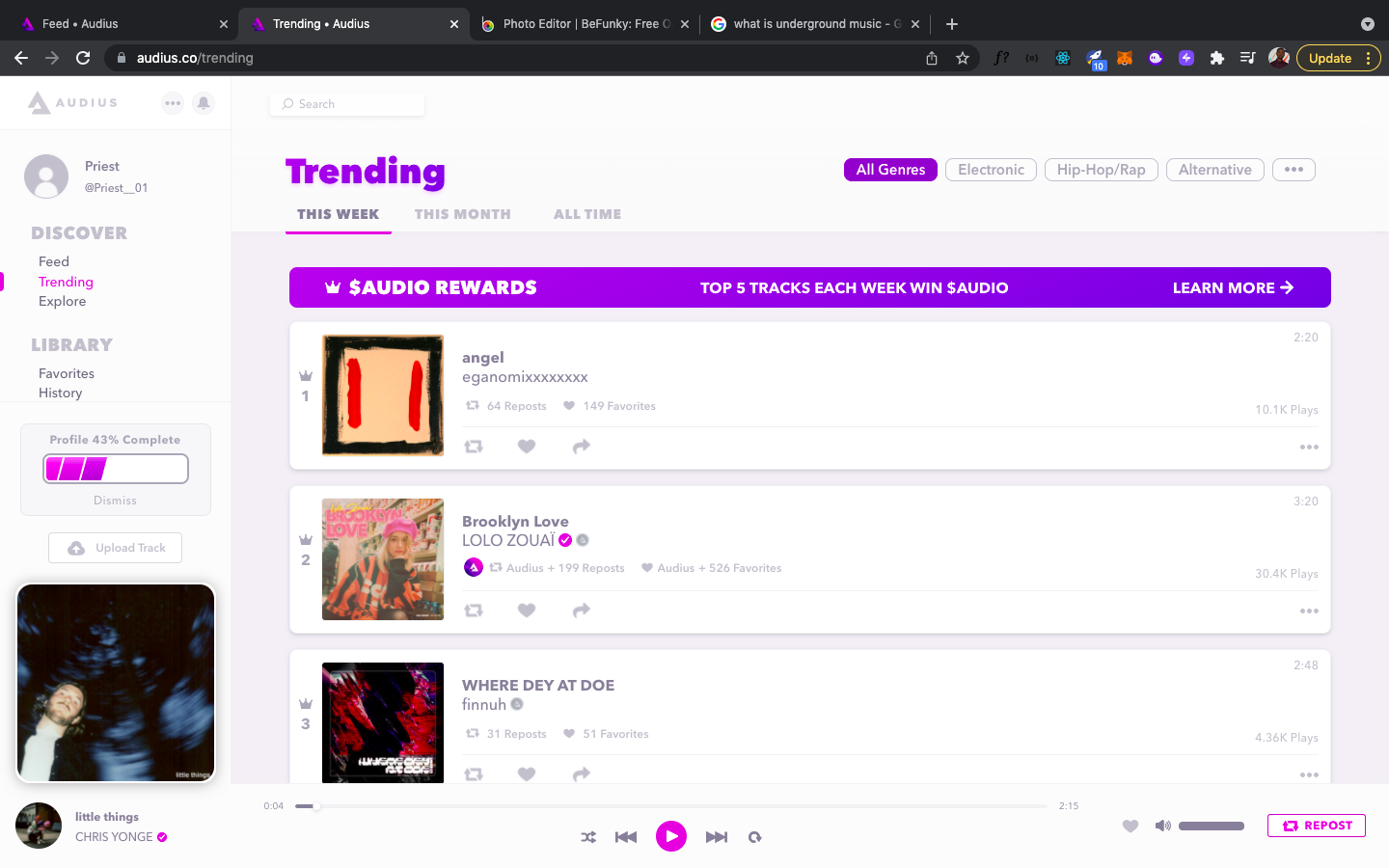Open Favorites in Library

[67, 373]
